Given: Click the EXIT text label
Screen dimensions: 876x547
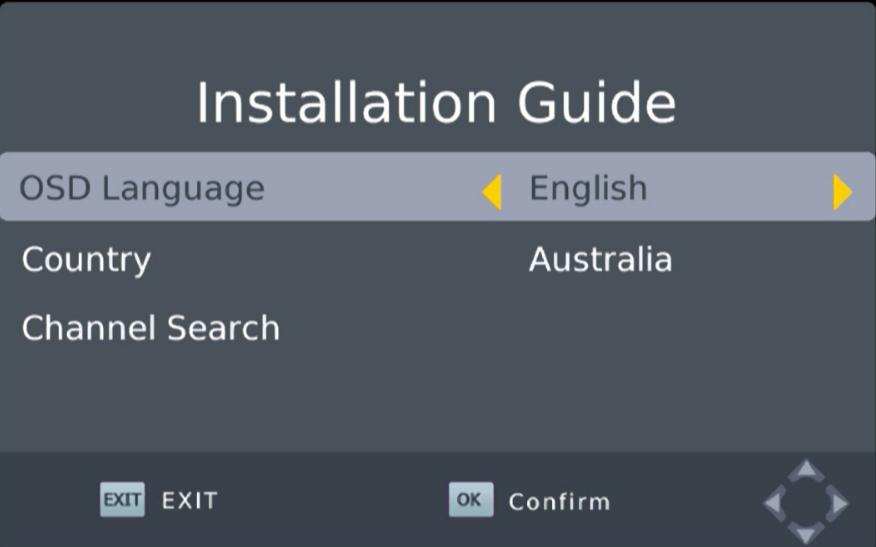Looking at the screenshot, I should click(x=190, y=501).
